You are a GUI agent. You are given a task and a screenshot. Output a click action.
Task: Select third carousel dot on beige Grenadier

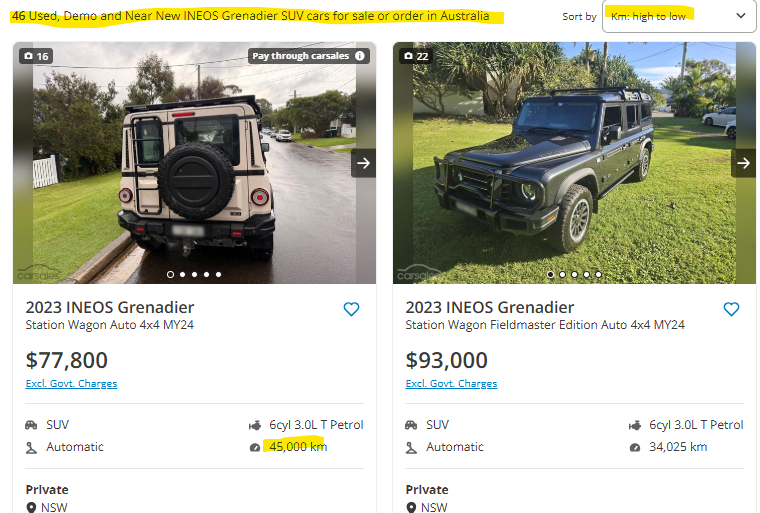coord(194,274)
